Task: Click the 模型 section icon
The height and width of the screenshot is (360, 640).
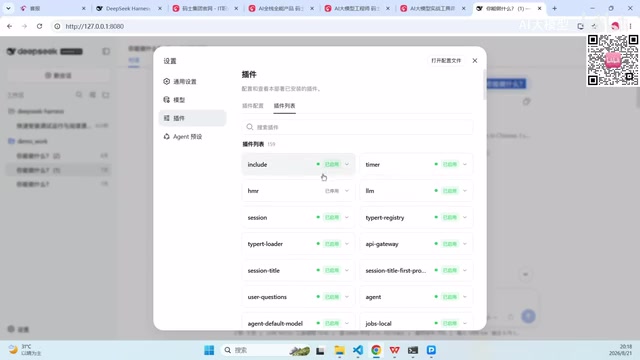Action: pos(167,100)
